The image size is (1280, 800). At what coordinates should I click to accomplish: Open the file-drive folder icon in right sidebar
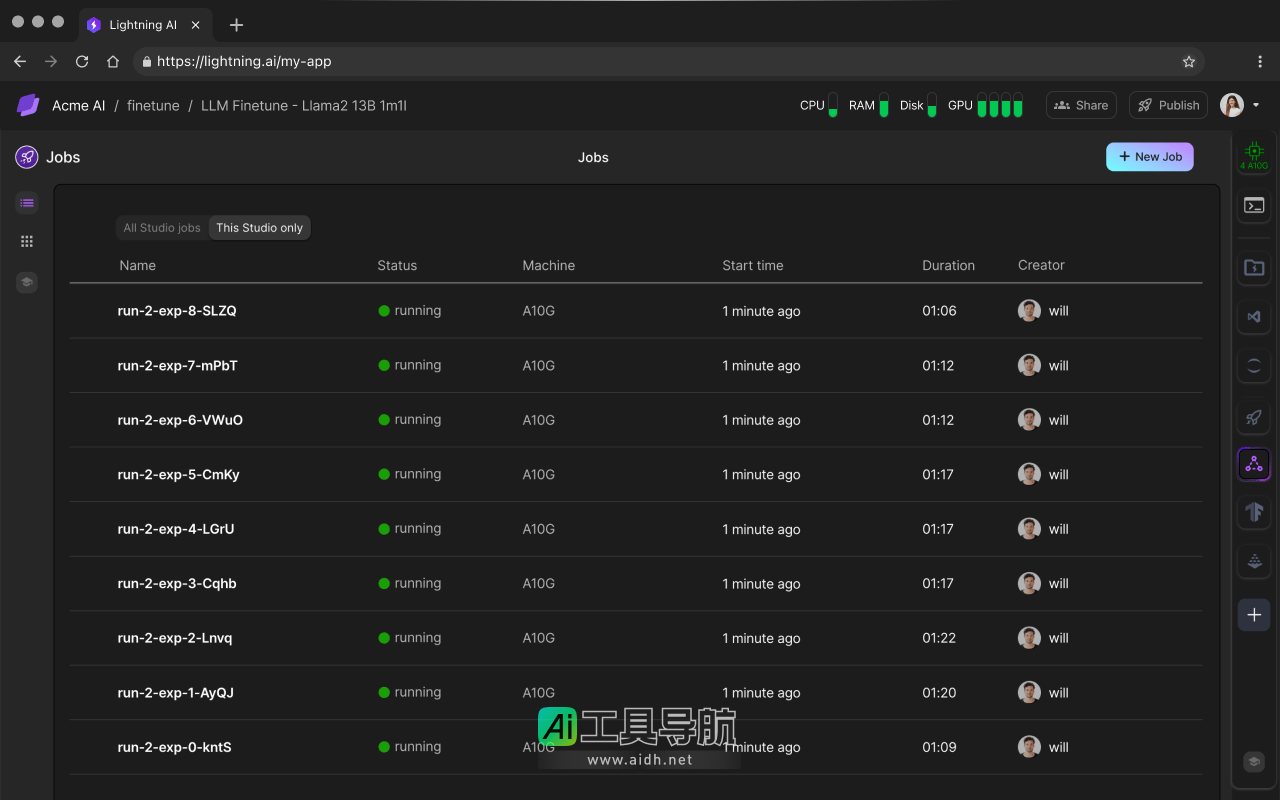[1253, 267]
